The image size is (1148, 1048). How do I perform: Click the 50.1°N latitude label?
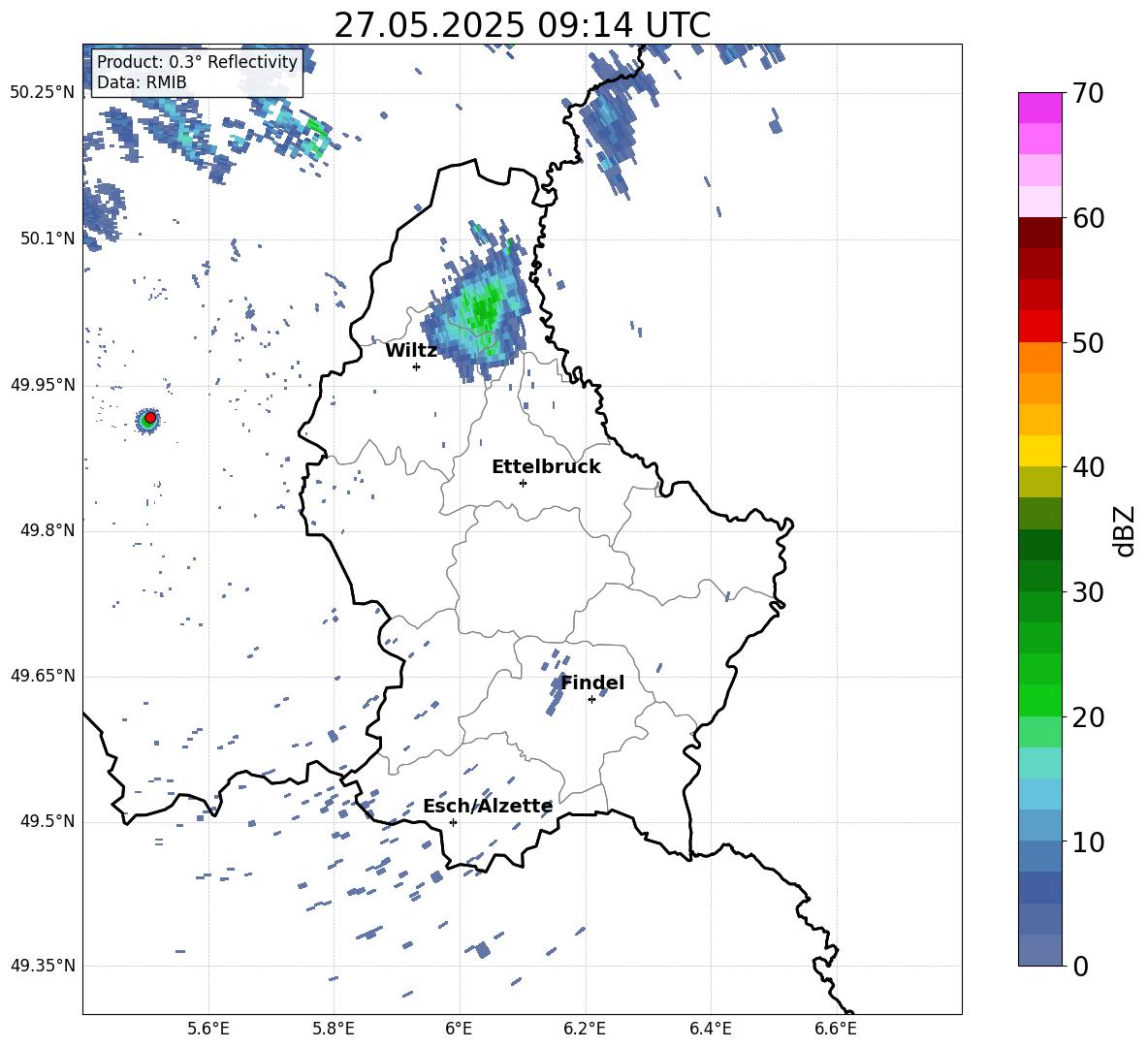(x=48, y=238)
